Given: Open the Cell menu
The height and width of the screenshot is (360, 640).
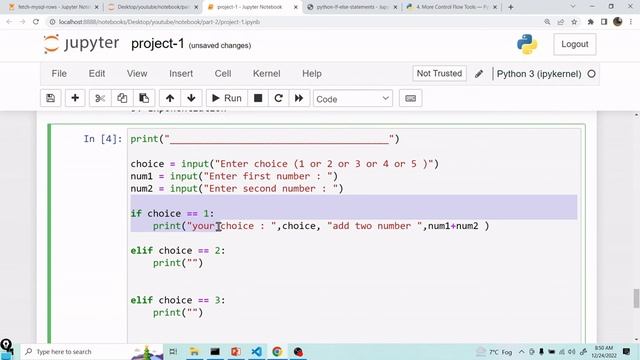Looking at the screenshot, I should [223, 73].
